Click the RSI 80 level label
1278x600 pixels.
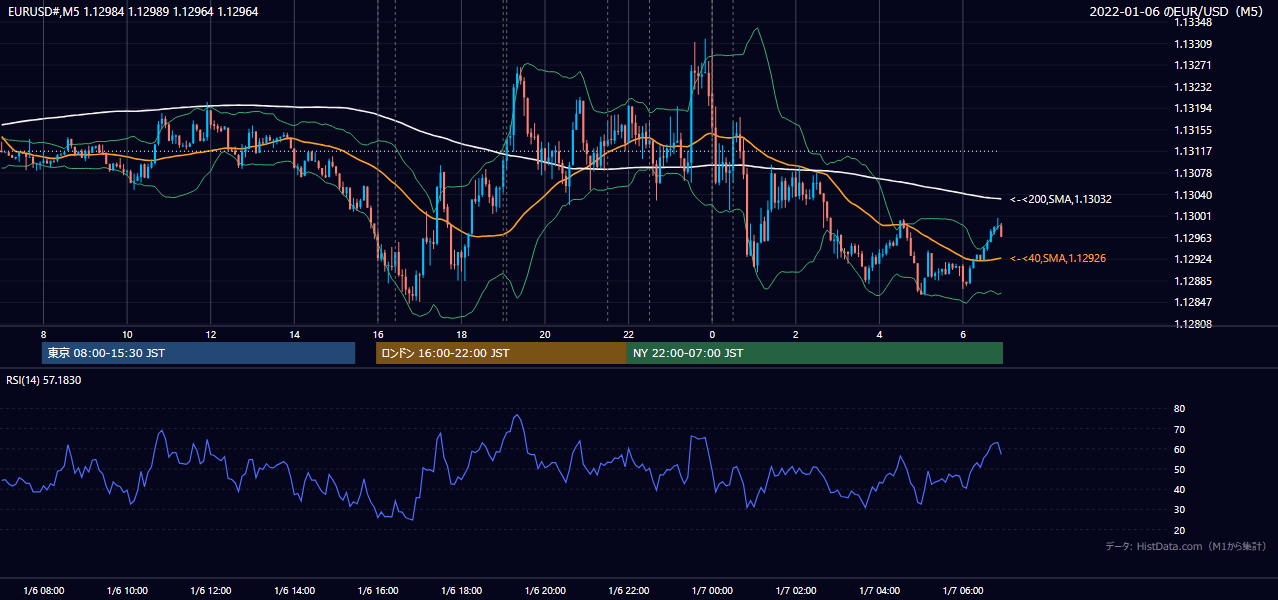1179,409
